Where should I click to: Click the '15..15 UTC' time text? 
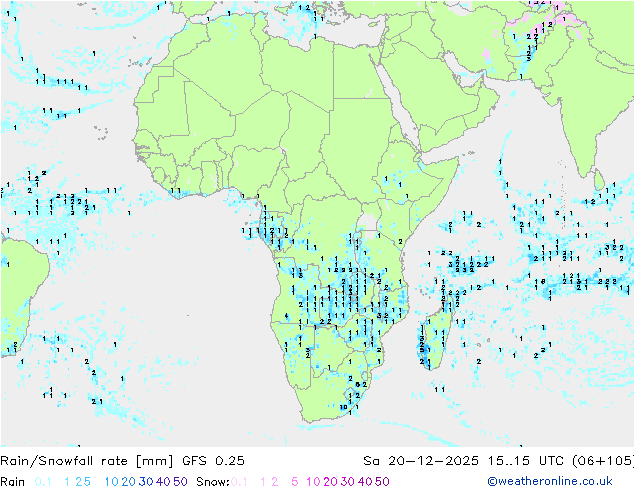point(525,460)
